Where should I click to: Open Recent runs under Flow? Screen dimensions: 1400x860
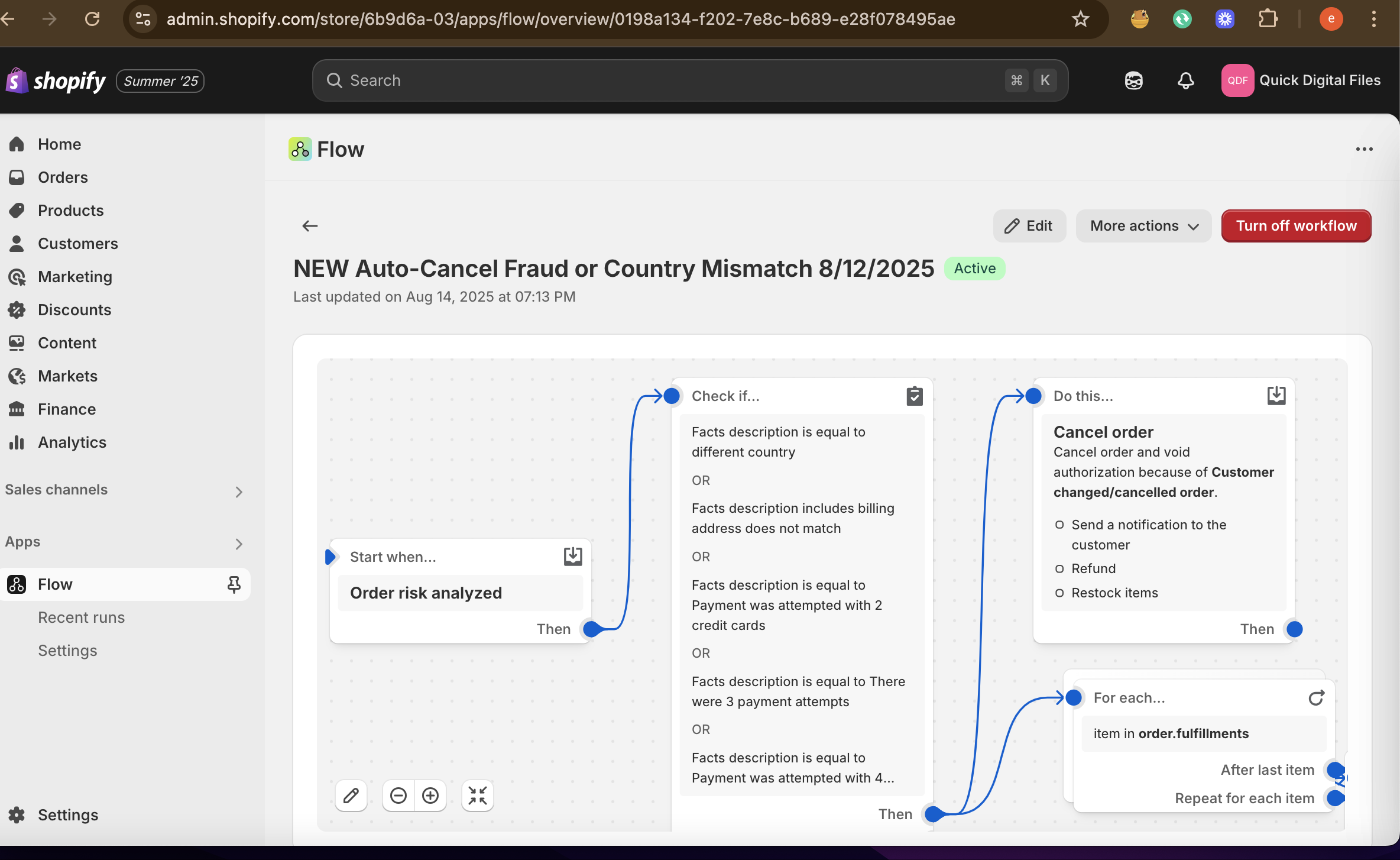coord(82,617)
